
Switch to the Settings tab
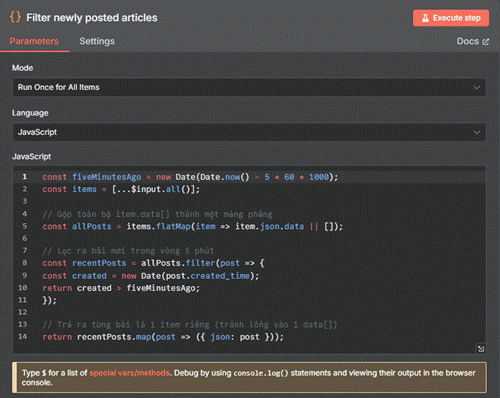[97, 41]
